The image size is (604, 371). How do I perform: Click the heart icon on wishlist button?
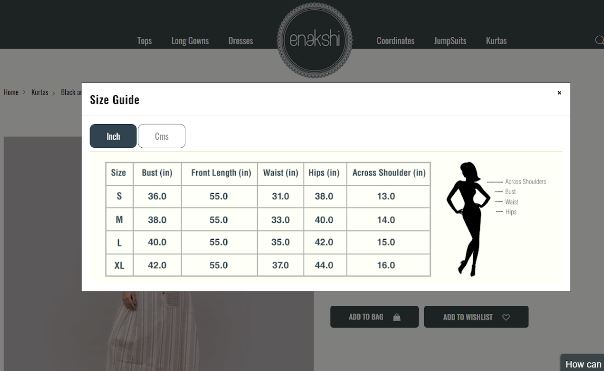[x=506, y=317]
